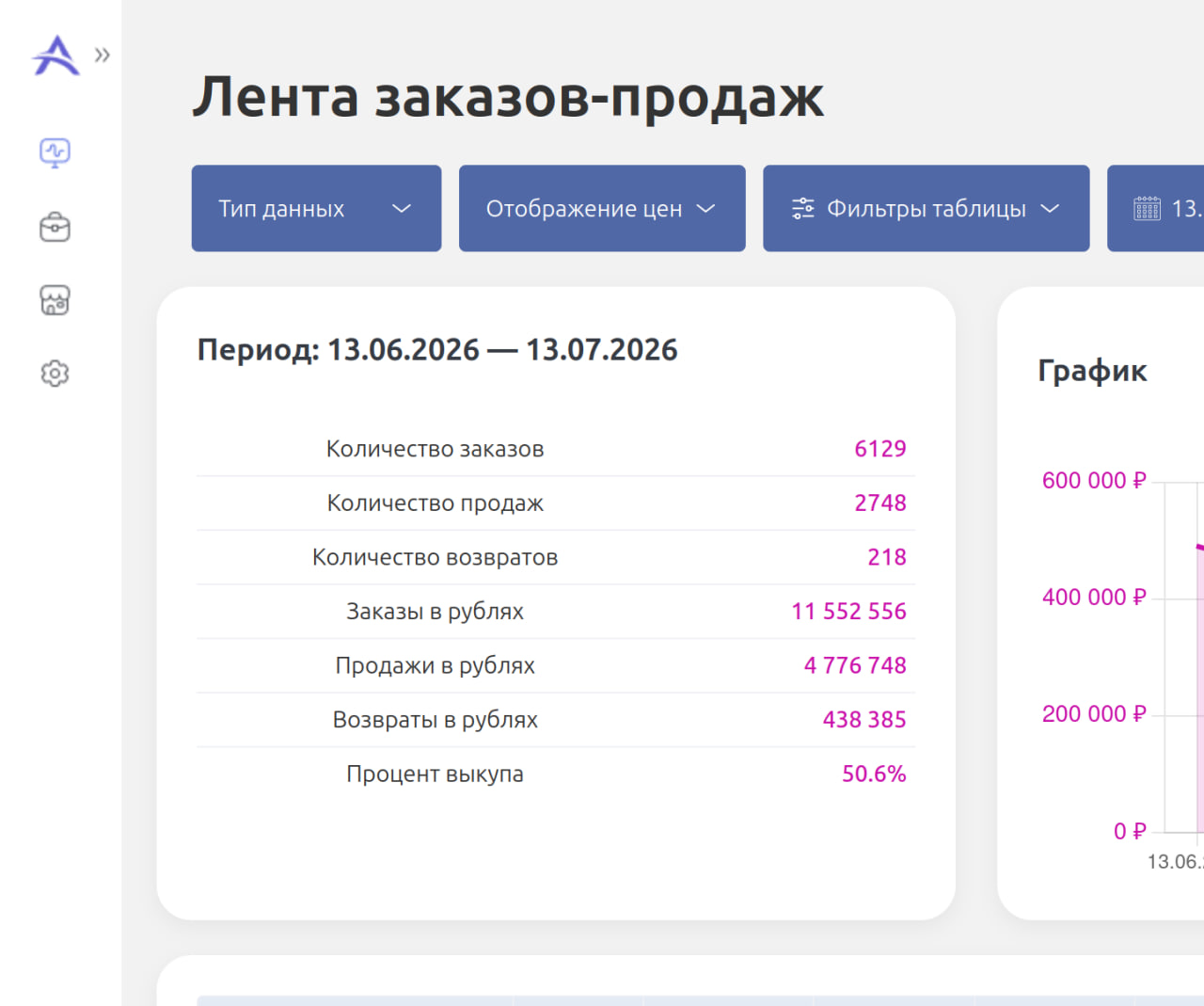
Task: Click the Количество заказов label
Action: point(436,449)
